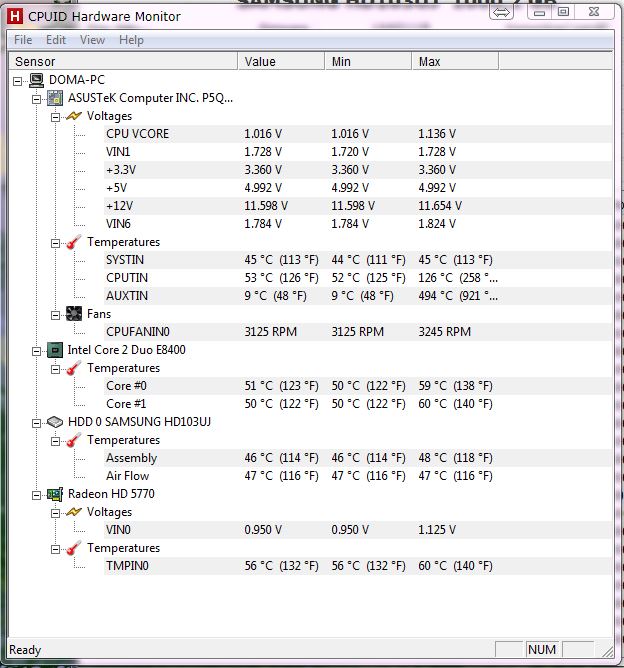Select the Air Flow temperature row
This screenshot has width=624, height=668.
coord(357,476)
